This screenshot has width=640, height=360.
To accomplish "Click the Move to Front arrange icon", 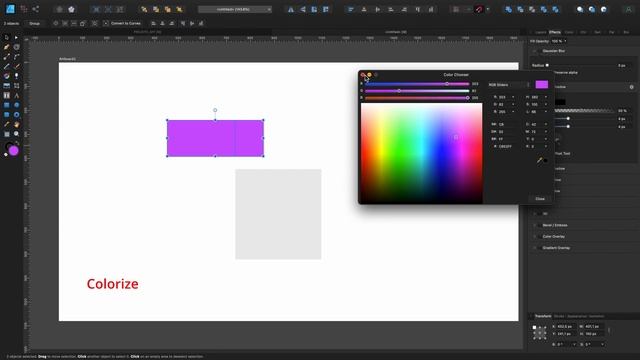I will pos(179,9).
